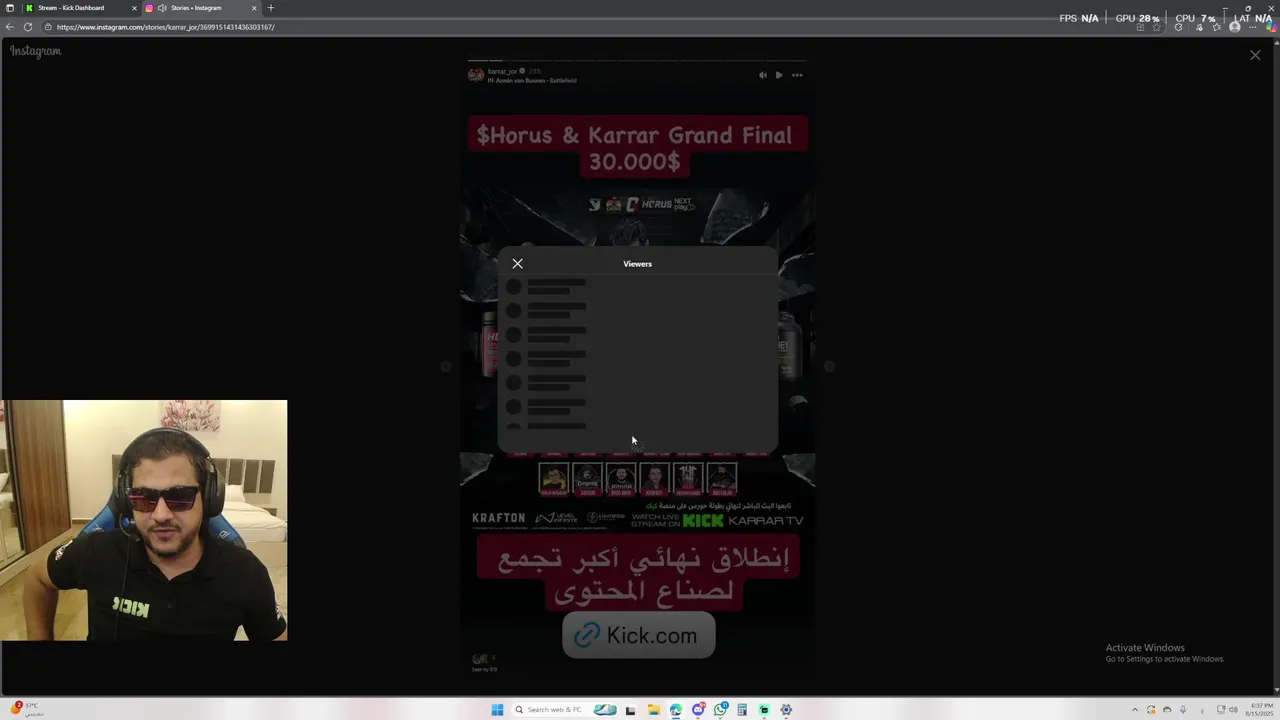Open Microsoft Edge from the taskbar
The image size is (1280, 720).
pyautogui.click(x=676, y=710)
